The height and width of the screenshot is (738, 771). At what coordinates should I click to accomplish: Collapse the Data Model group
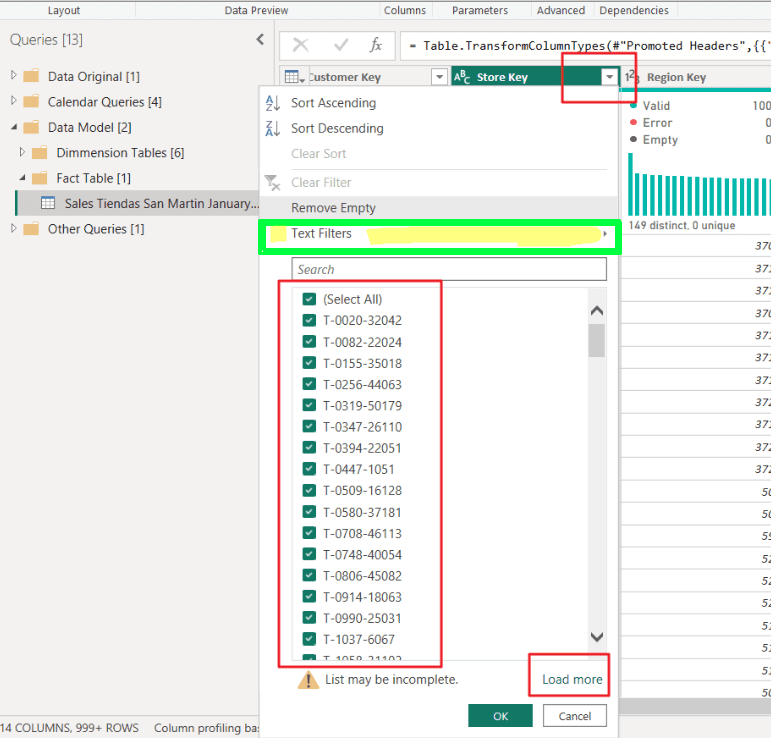pyautogui.click(x=14, y=127)
